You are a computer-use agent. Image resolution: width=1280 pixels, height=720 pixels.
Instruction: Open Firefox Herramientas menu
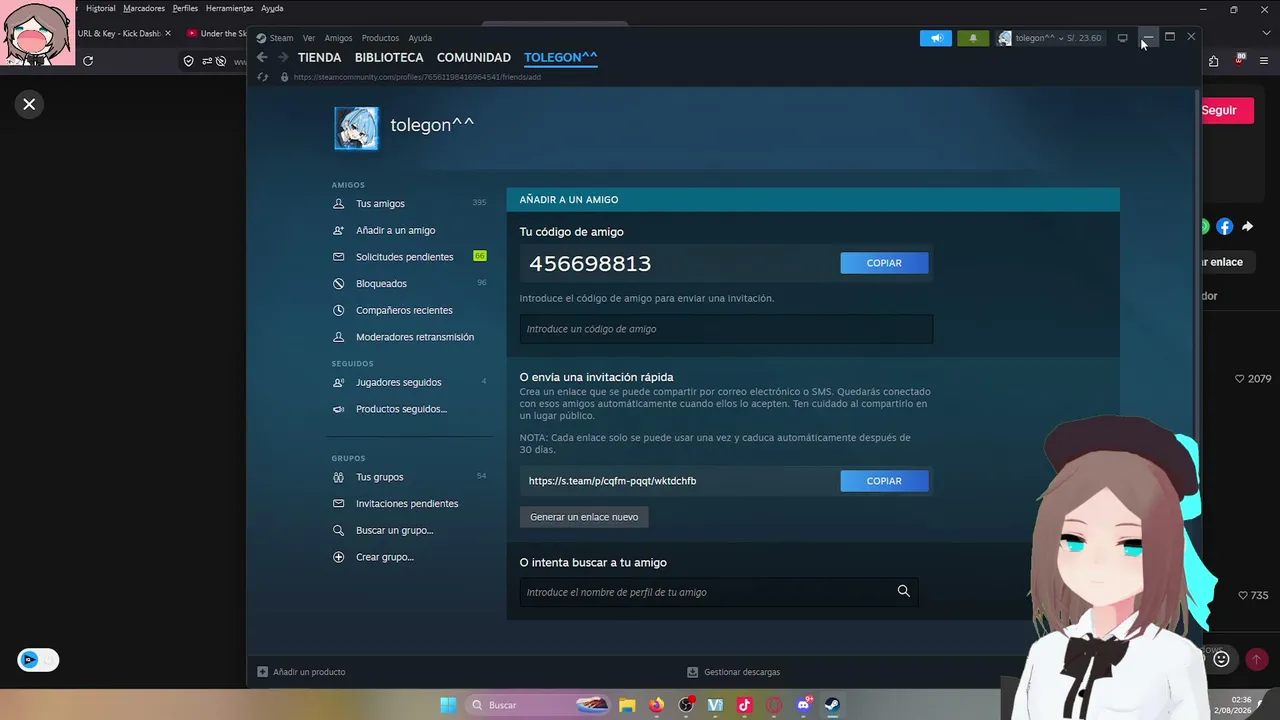point(229,8)
